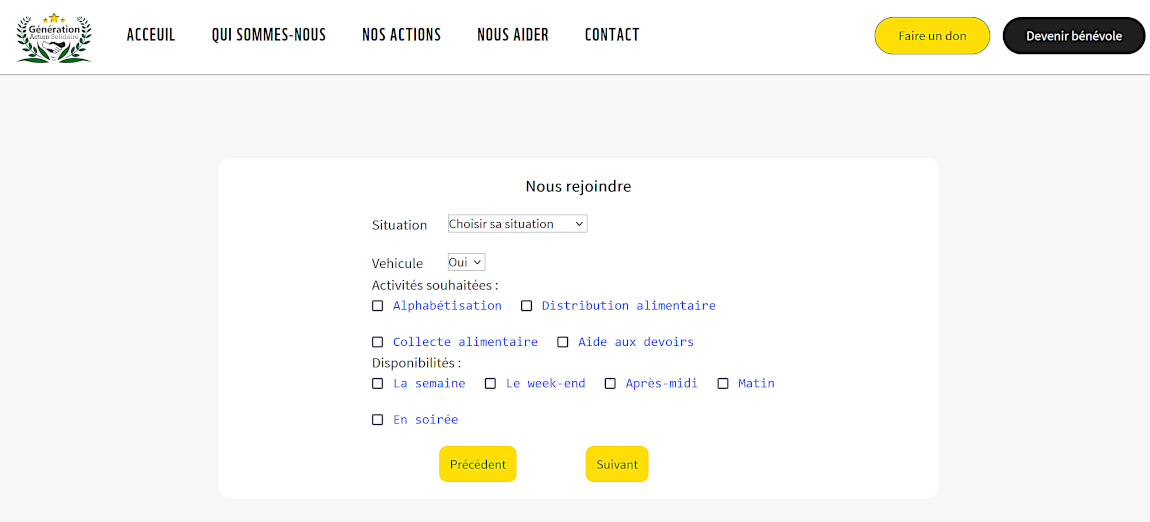
Task: Open the Acceuil menu item
Action: (151, 35)
